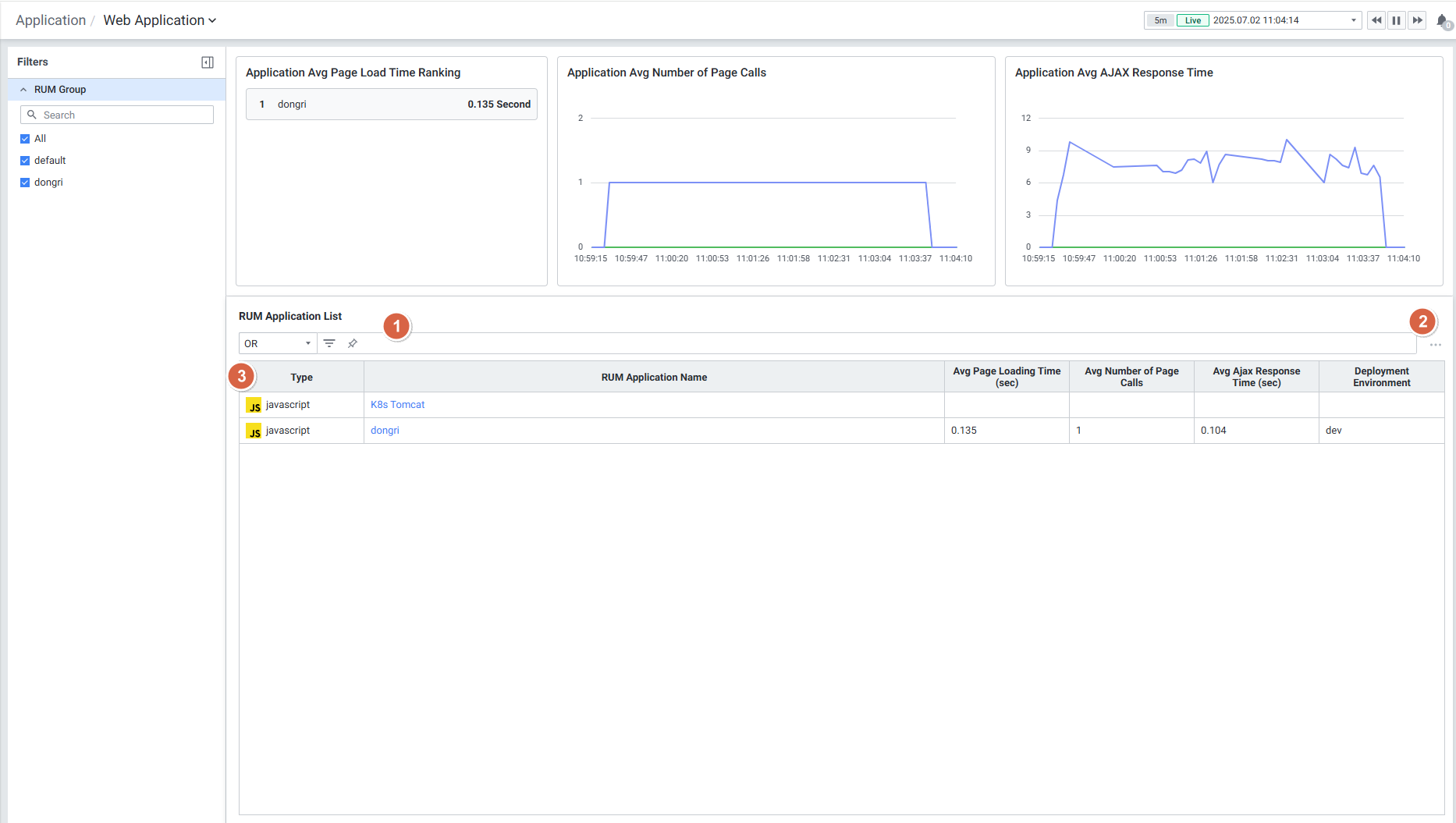Screen dimensions: 1456x823
Task: Click the pin icon in filter bar
Action: click(353, 343)
